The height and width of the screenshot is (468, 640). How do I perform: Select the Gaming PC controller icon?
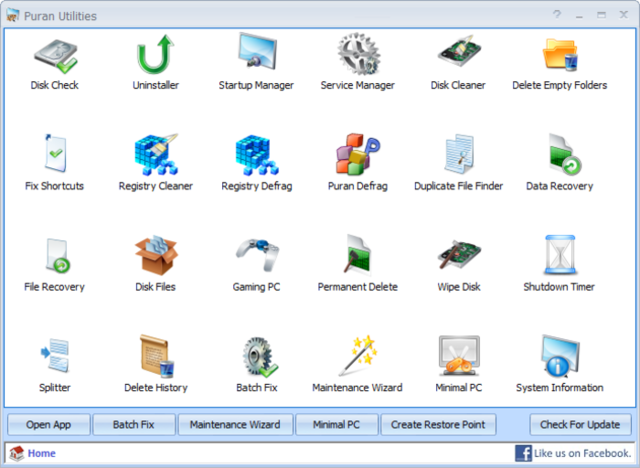[257, 255]
